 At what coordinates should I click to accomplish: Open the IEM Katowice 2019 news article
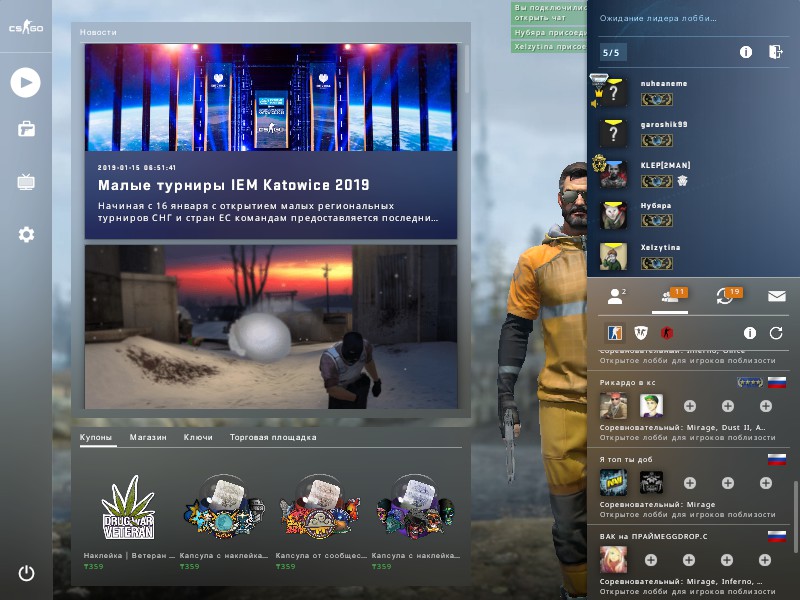tap(271, 141)
